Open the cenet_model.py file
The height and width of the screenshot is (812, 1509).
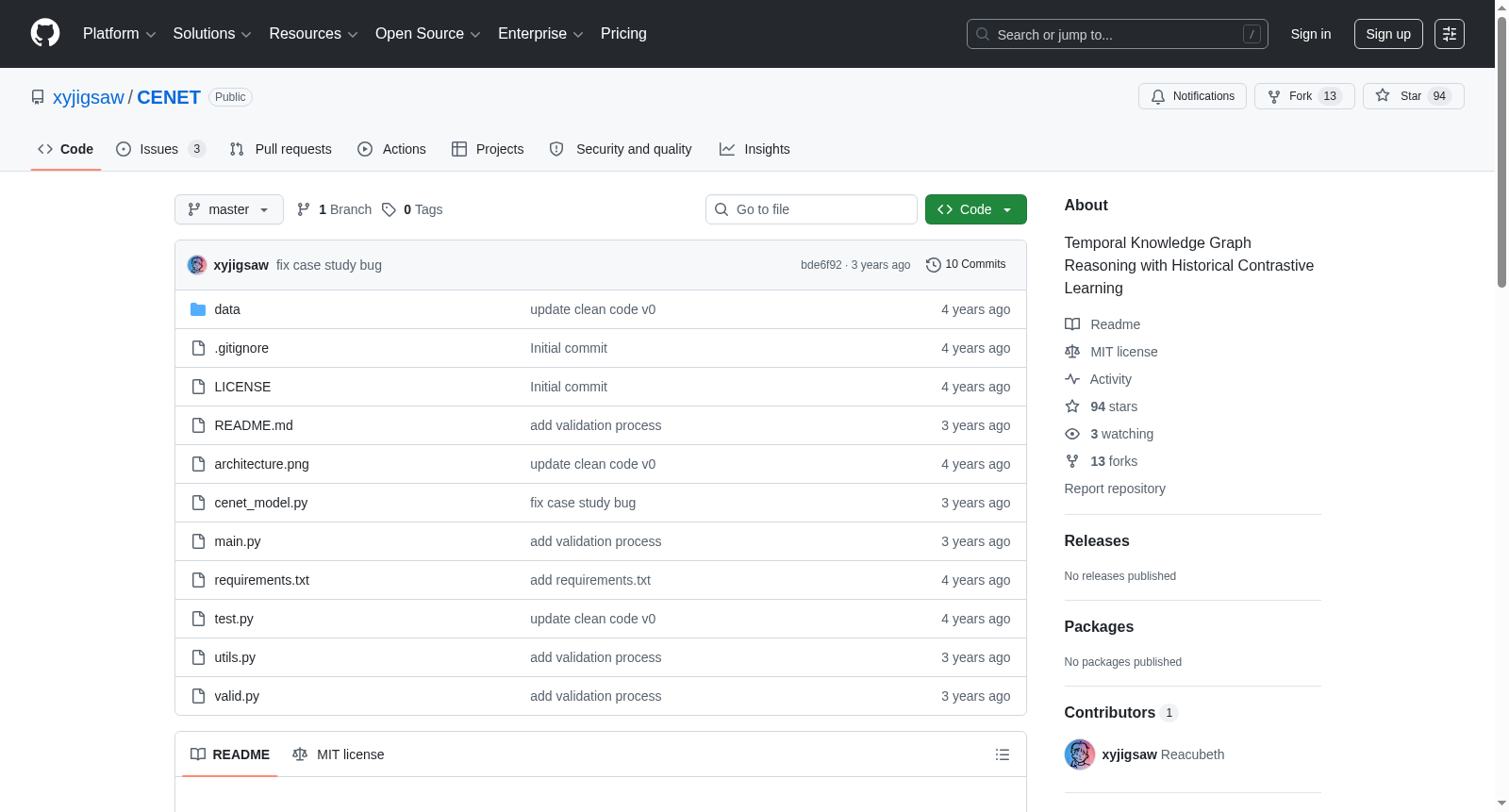[261, 503]
